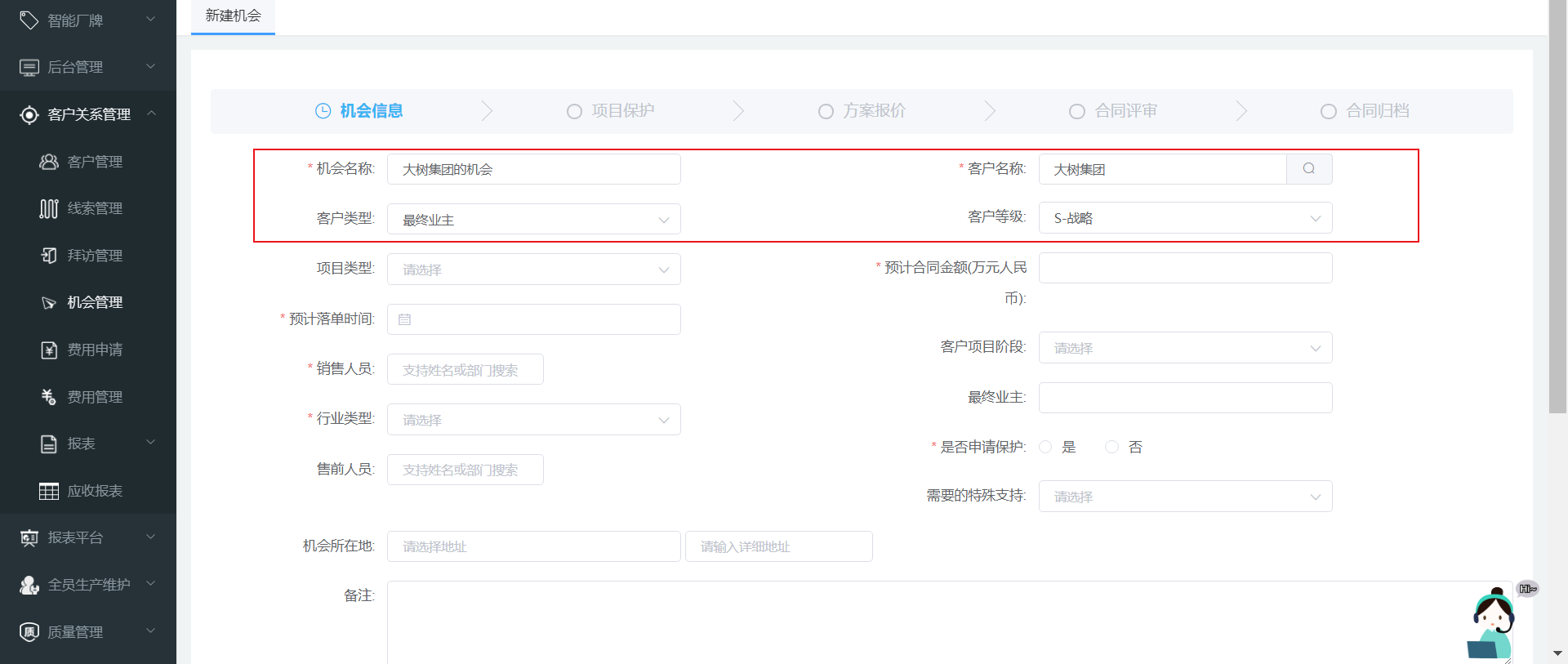Select 否 for 是否申请保护
The width and height of the screenshot is (1568, 664).
click(1111, 447)
